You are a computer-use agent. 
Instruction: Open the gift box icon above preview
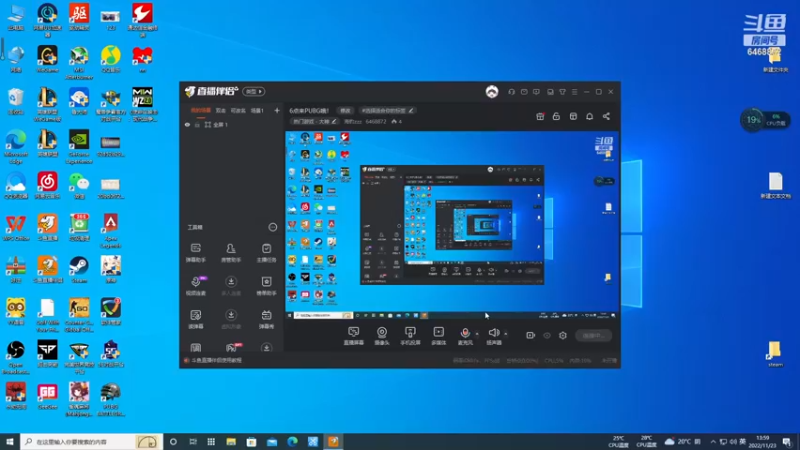[540, 116]
